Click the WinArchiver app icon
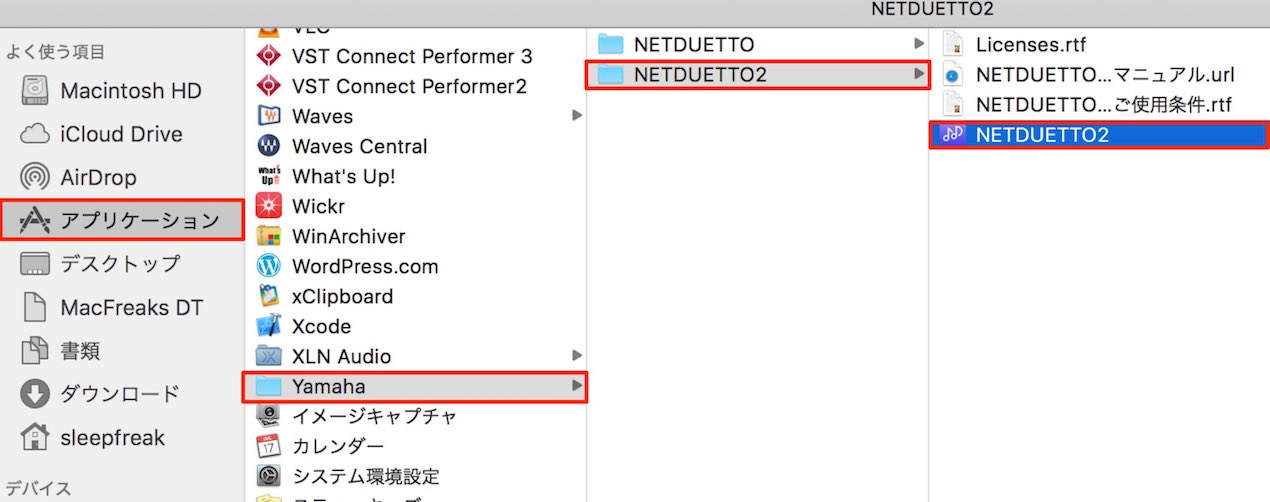This screenshot has width=1270, height=502. pos(268,236)
